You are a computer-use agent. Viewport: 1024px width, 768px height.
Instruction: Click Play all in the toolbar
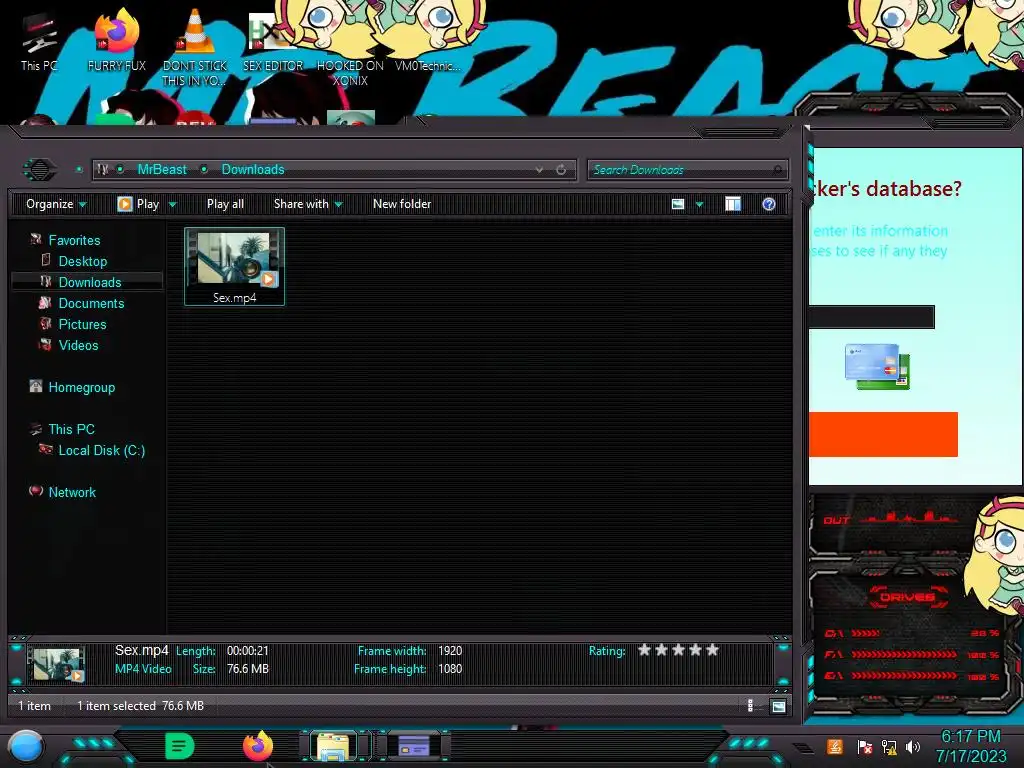point(225,204)
